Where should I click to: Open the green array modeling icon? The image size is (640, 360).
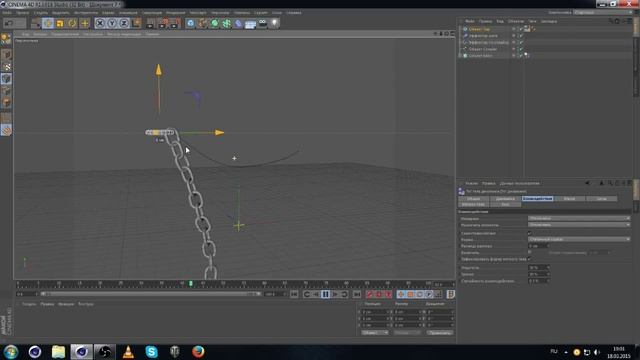click(x=227, y=23)
